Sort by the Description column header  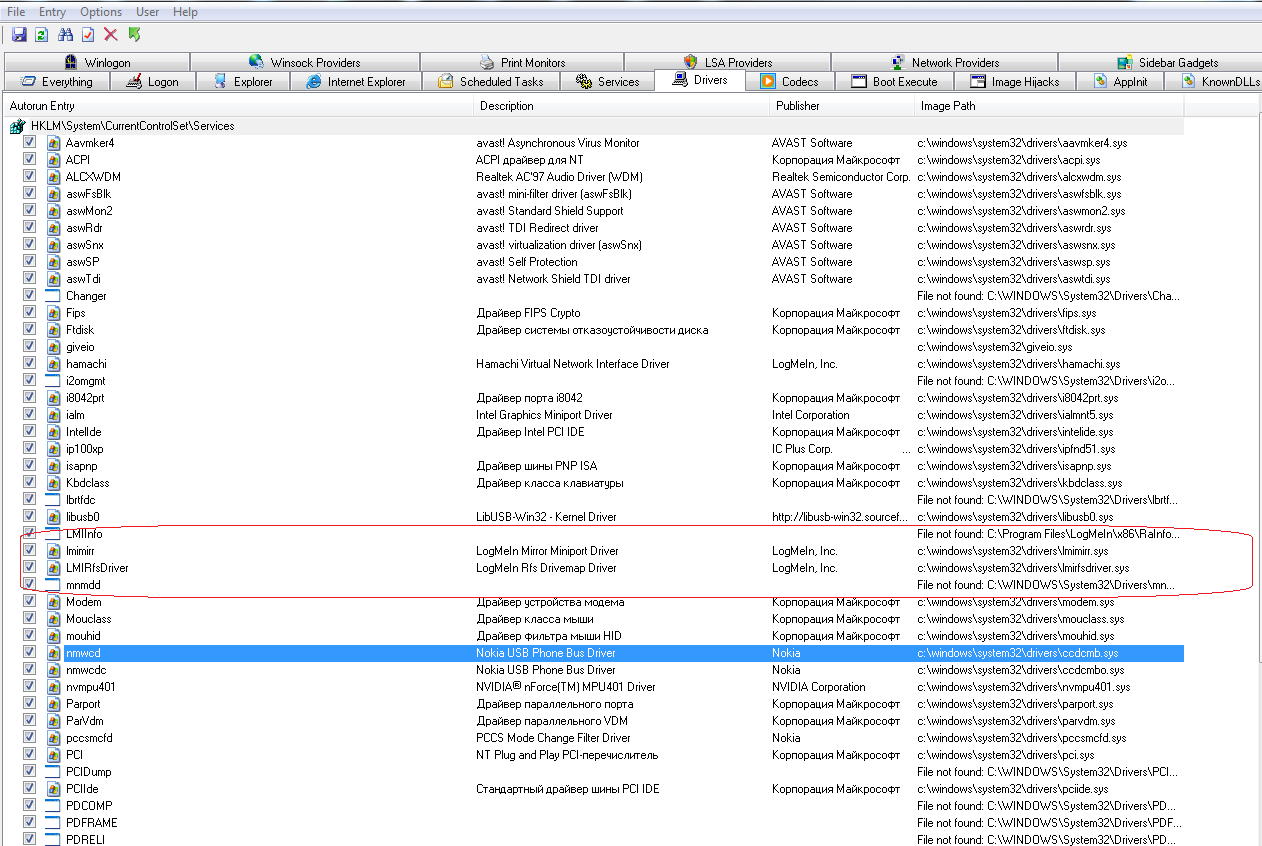(621, 106)
